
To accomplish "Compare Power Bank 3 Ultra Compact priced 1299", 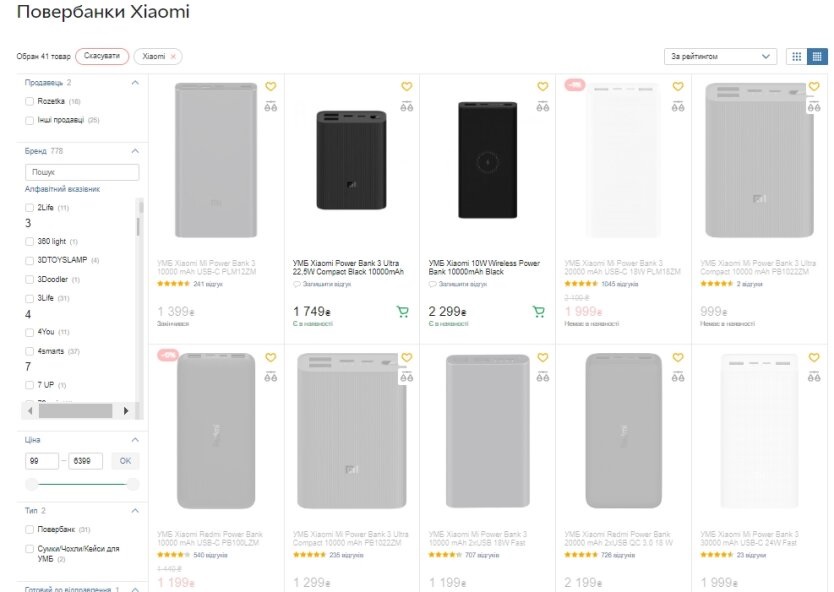I will click(x=407, y=377).
